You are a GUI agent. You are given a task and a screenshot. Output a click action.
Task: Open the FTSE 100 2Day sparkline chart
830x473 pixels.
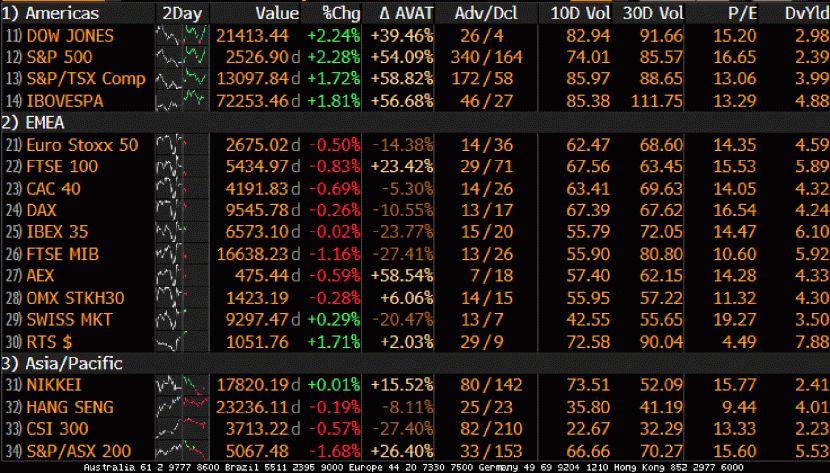click(x=182, y=167)
